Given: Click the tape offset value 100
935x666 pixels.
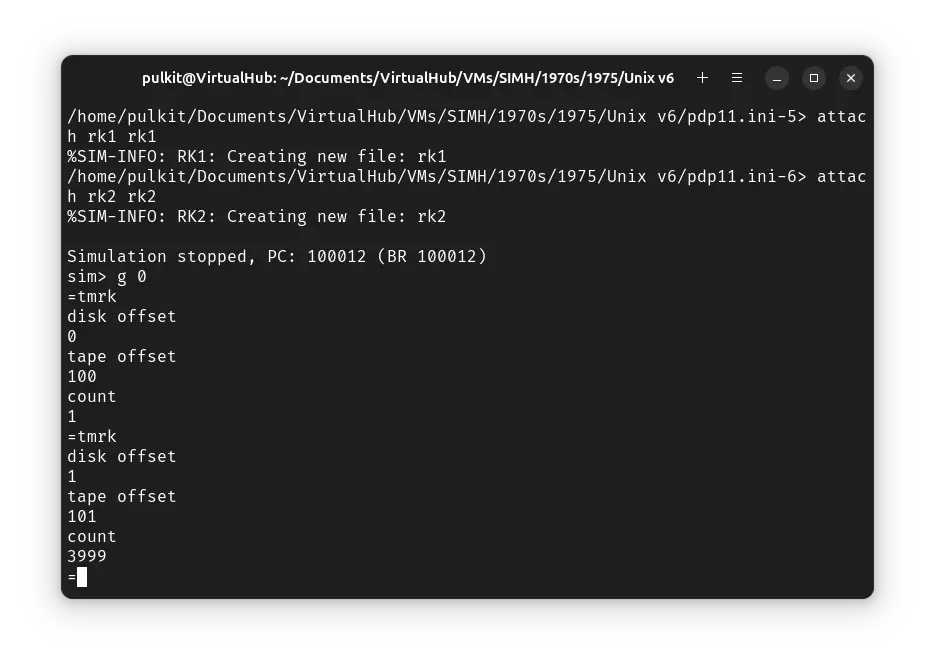Looking at the screenshot, I should tap(82, 377).
